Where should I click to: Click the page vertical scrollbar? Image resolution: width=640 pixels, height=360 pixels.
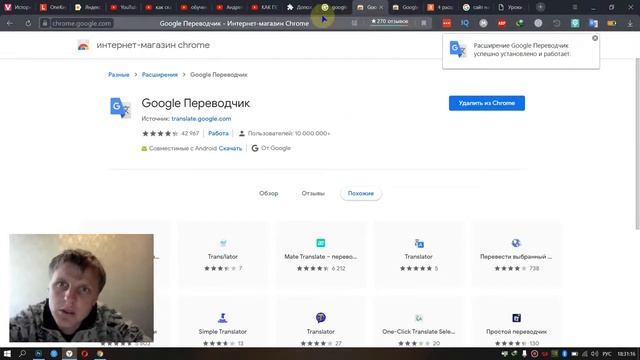tap(637, 143)
